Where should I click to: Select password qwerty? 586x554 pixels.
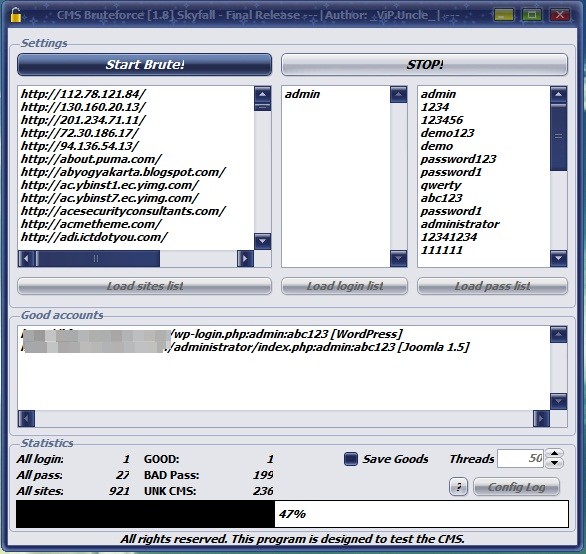(x=441, y=185)
